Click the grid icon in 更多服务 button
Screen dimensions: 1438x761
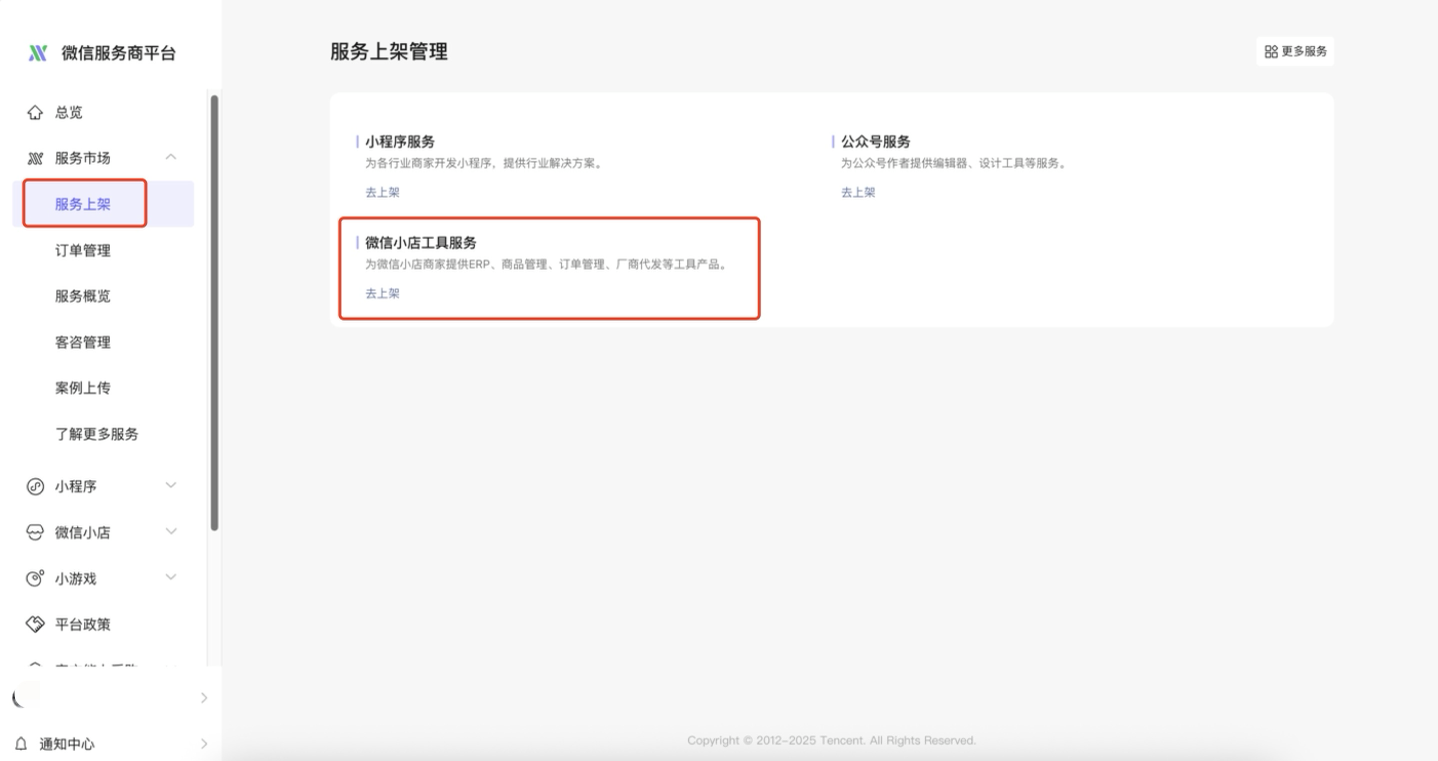point(1271,51)
